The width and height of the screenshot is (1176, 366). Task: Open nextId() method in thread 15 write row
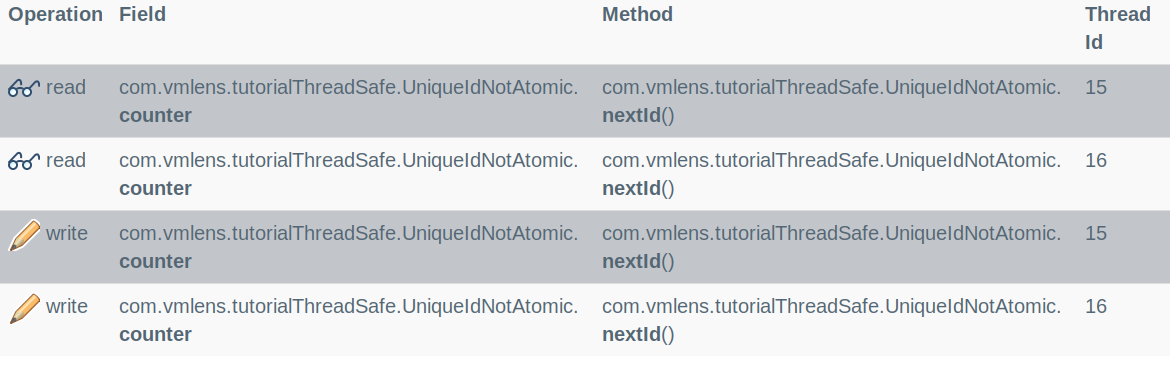[638, 261]
